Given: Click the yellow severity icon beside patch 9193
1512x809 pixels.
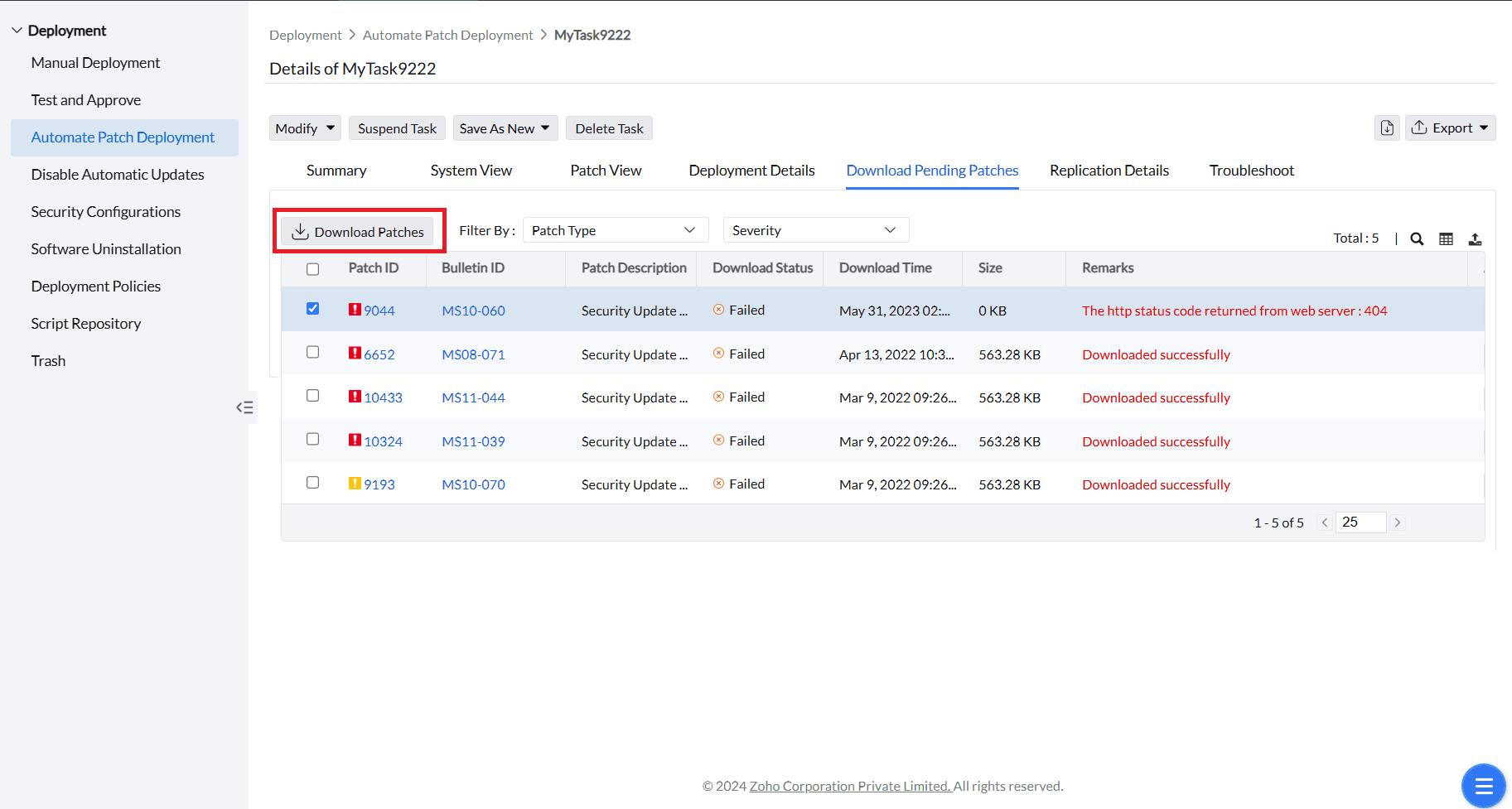Looking at the screenshot, I should [x=354, y=483].
